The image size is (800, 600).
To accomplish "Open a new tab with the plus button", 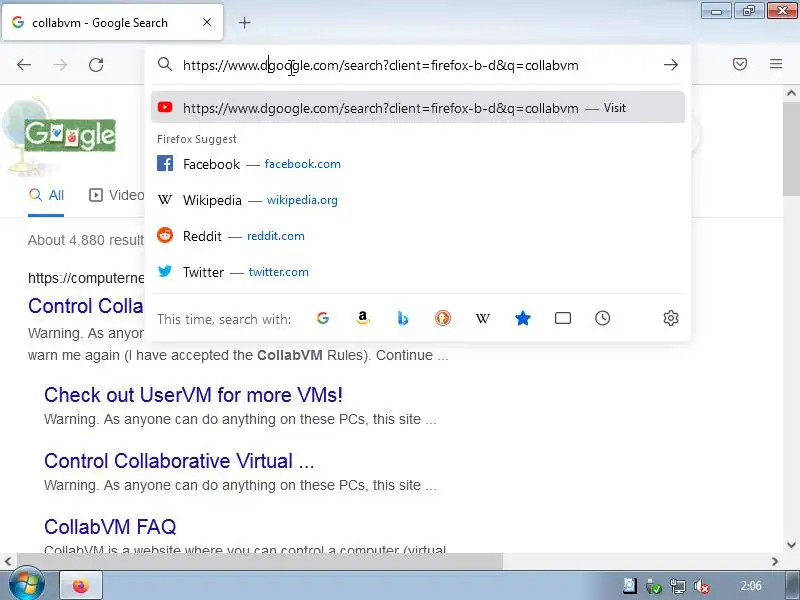I will [244, 22].
